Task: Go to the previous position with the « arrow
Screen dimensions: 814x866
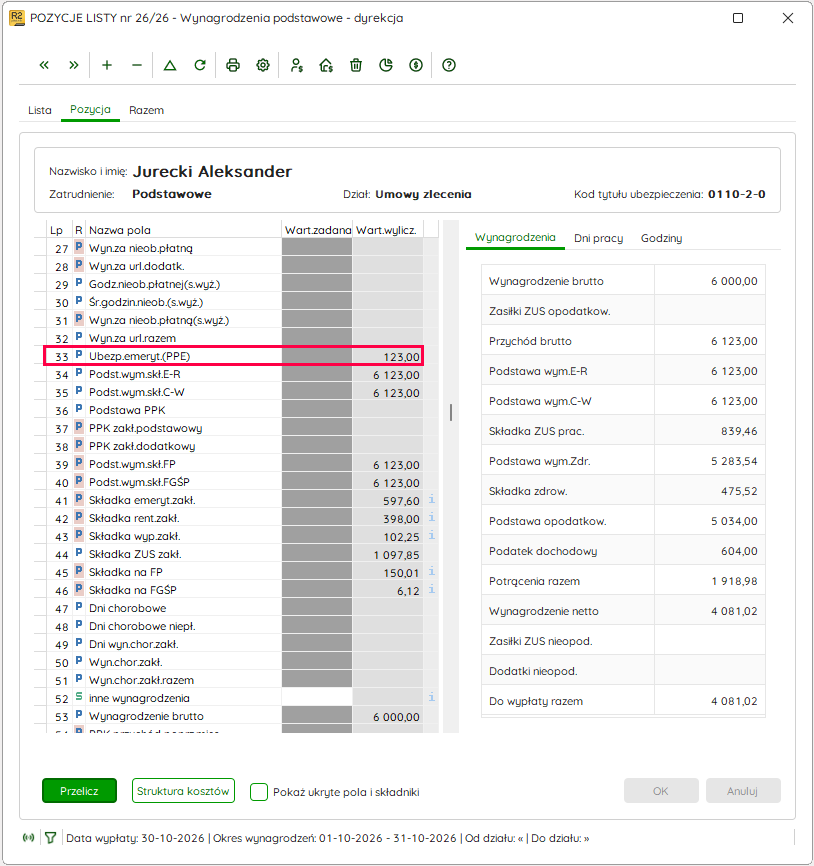Action: pos(44,65)
